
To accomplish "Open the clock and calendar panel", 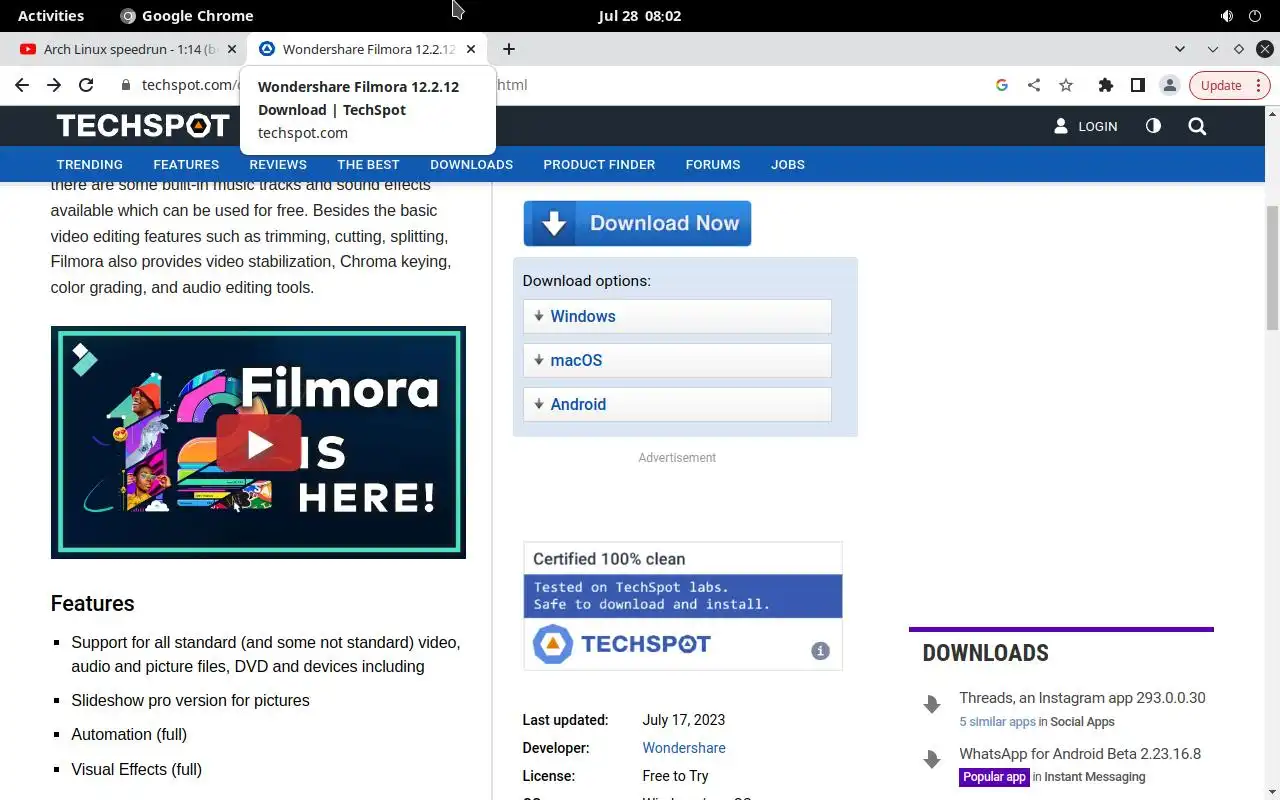I will [x=640, y=16].
